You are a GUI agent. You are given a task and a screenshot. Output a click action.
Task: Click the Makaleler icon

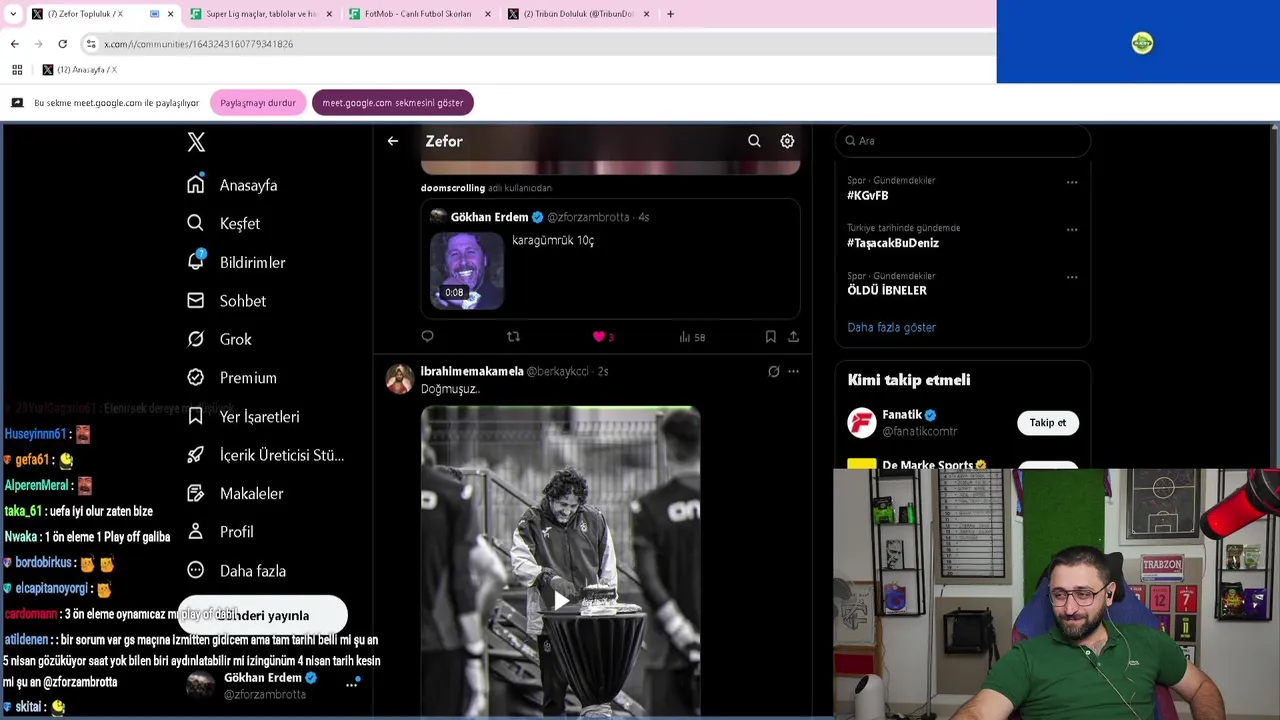(x=196, y=493)
